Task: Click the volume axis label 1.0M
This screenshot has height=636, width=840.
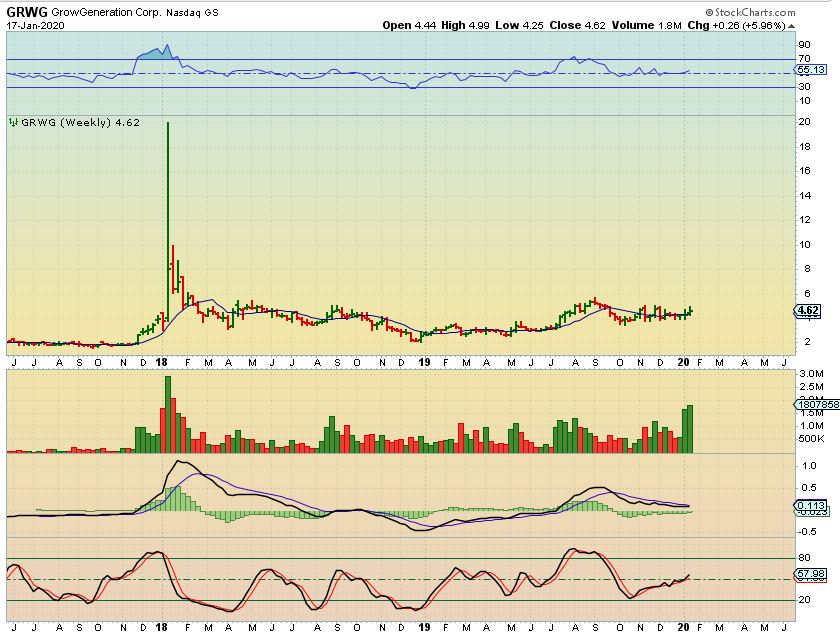Action: 811,426
